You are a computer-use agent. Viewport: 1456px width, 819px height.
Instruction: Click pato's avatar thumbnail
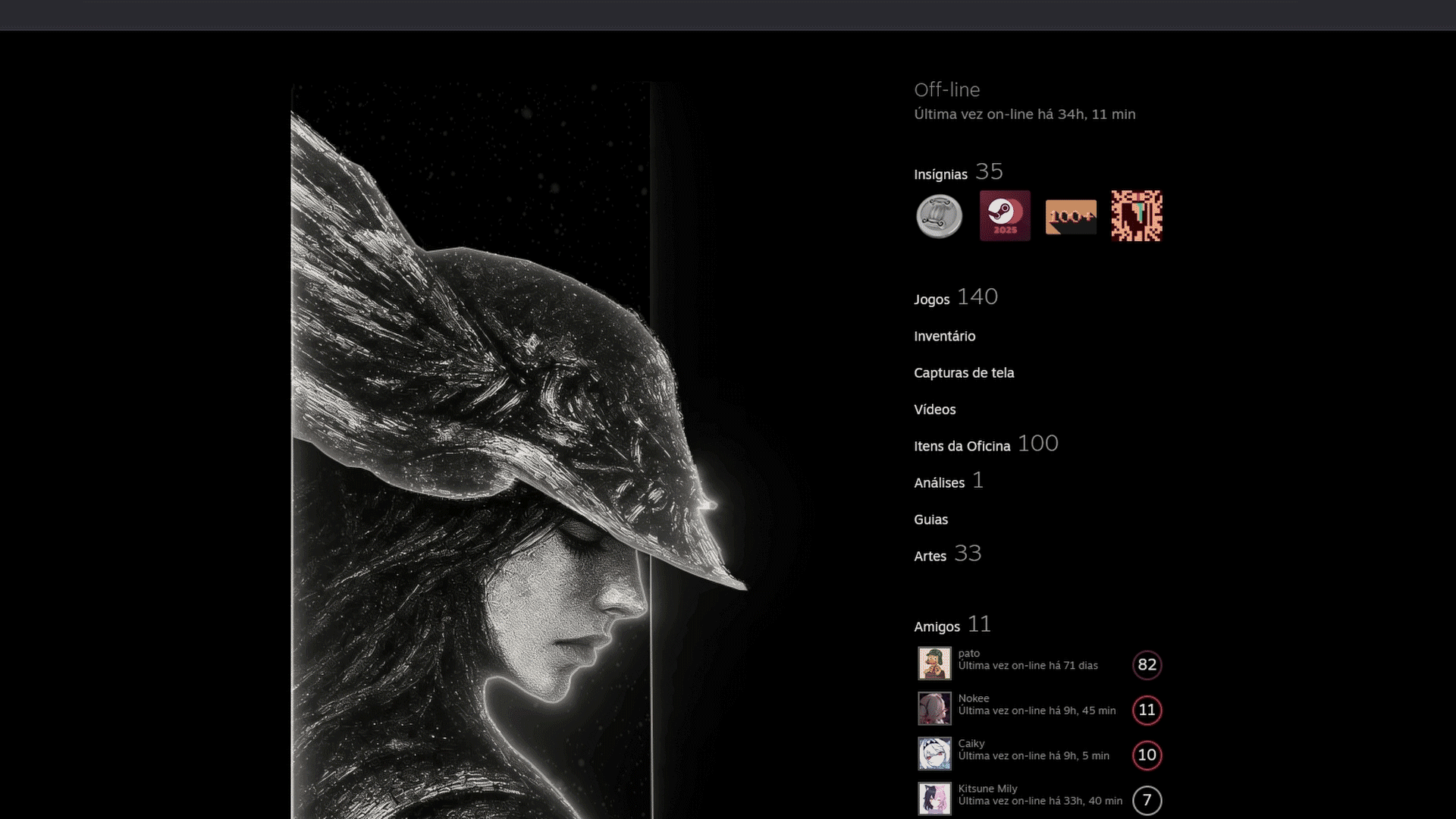[x=934, y=664]
